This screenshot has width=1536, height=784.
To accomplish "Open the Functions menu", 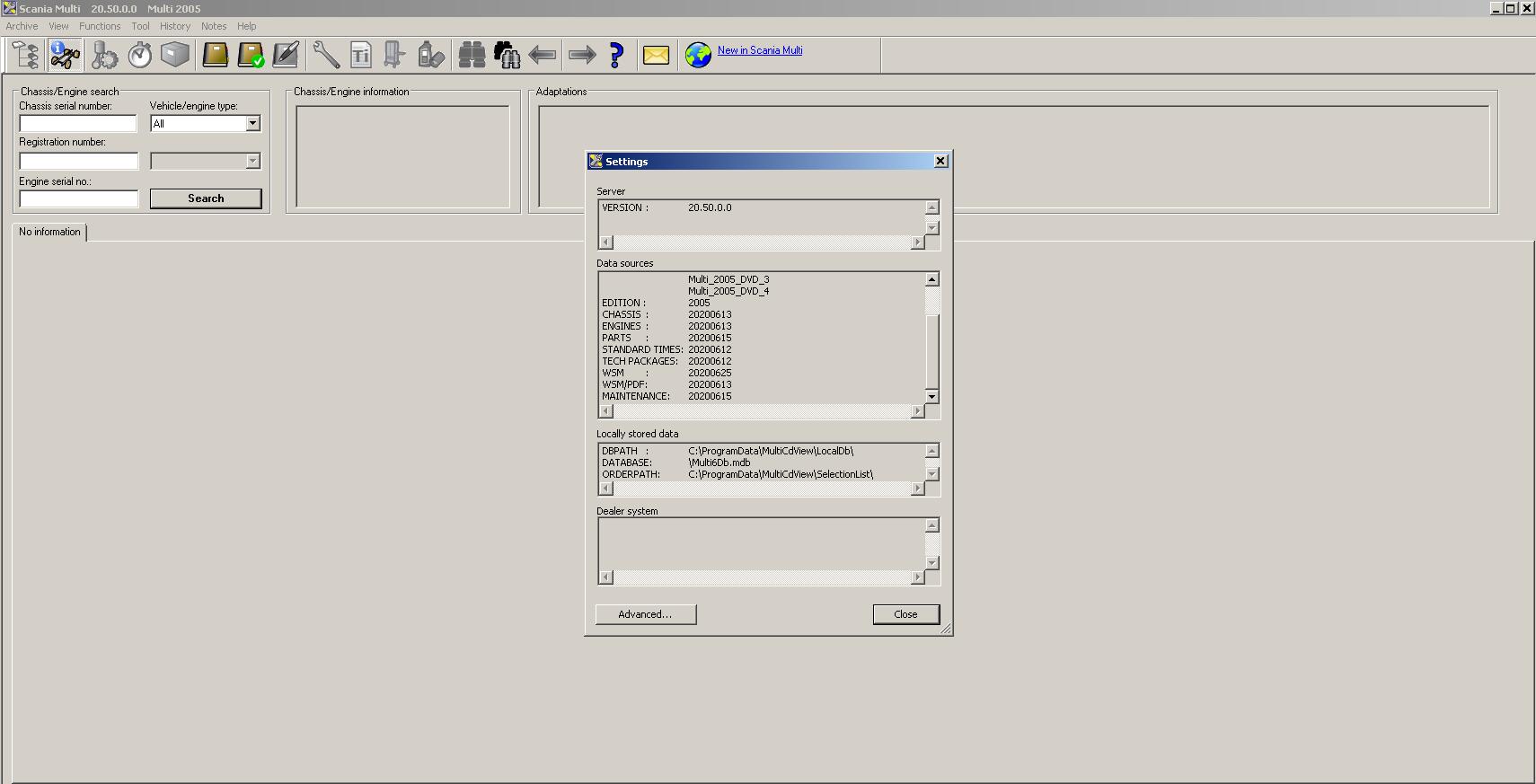I will [x=100, y=26].
